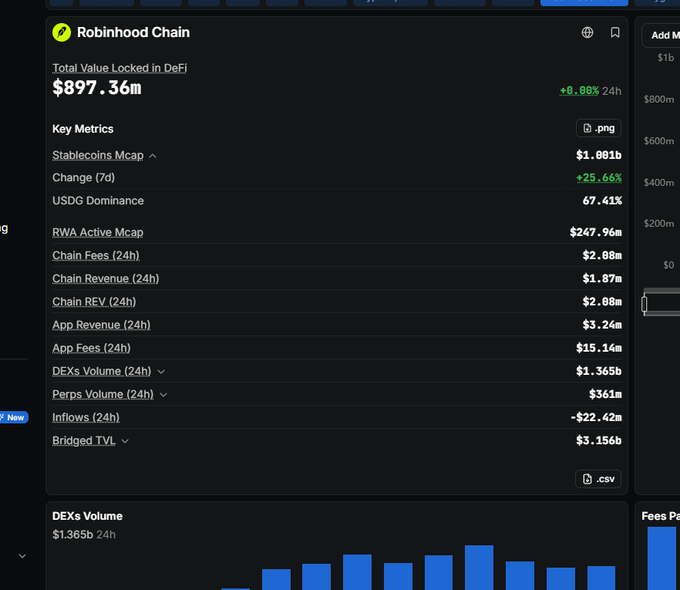
Task: Open the globe website icon
Action: coord(587,33)
